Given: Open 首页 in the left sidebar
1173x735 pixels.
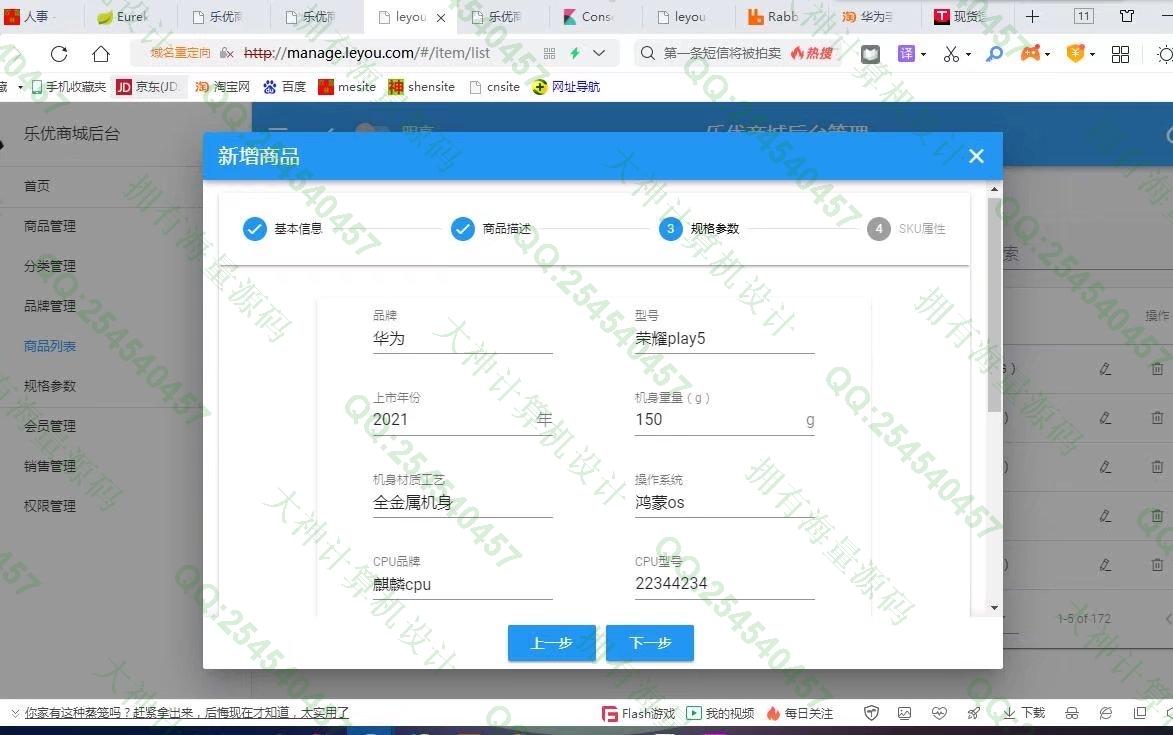Looking at the screenshot, I should point(37,186).
